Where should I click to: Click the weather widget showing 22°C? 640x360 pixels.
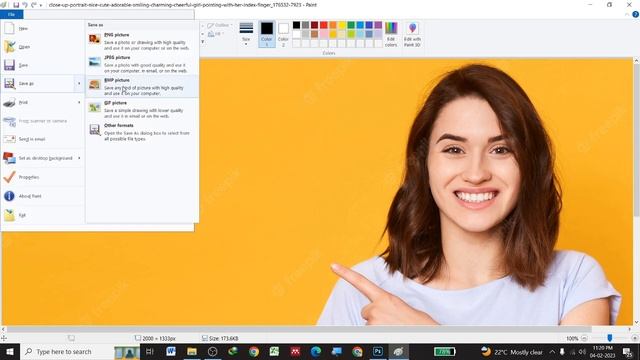pyautogui.click(x=512, y=352)
